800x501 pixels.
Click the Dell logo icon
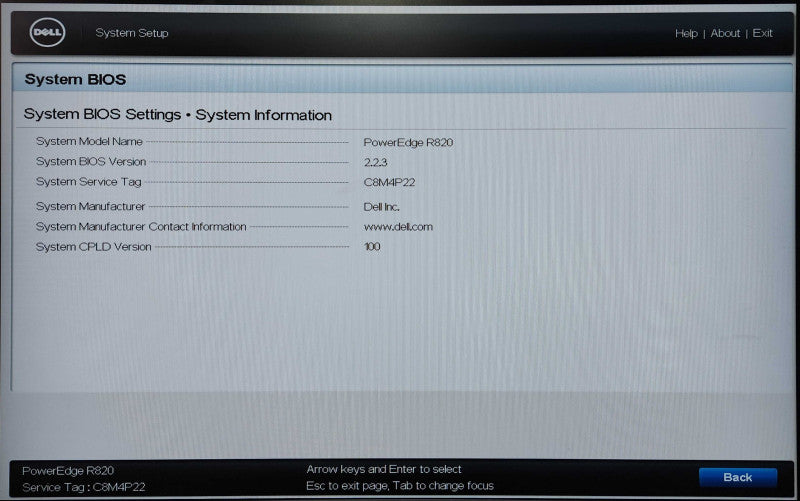47,32
